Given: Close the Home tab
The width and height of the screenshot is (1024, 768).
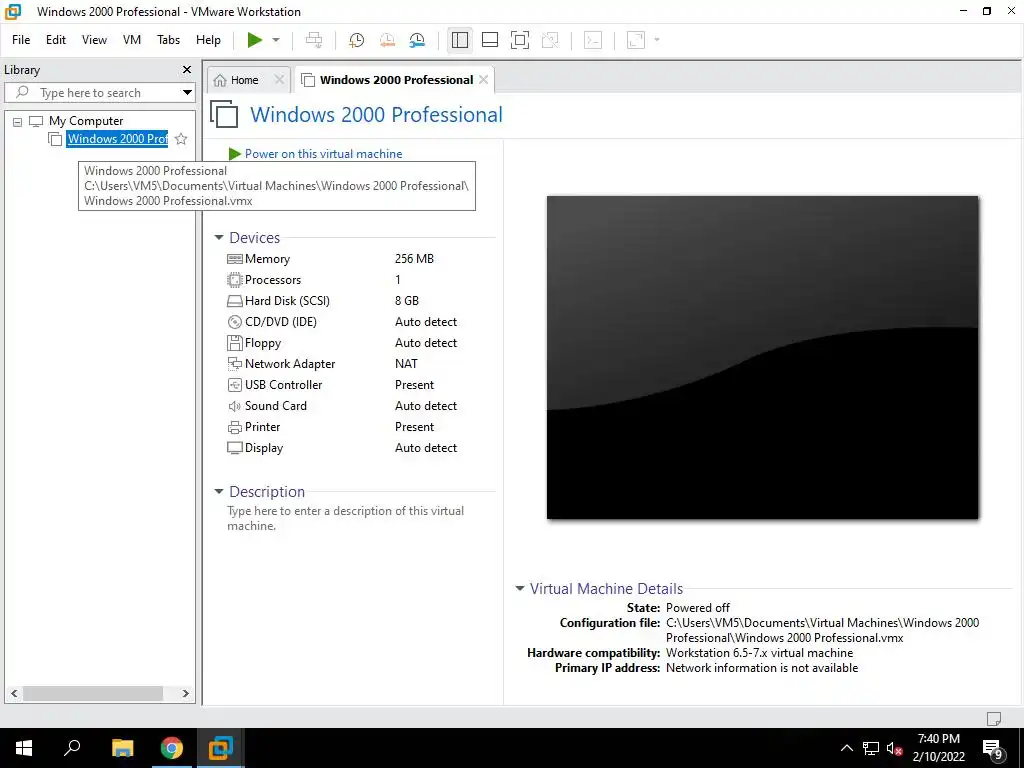Looking at the screenshot, I should pos(279,80).
